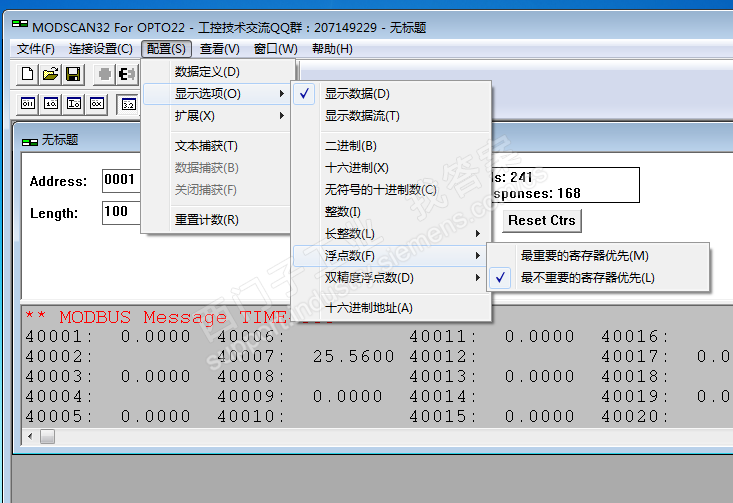
Task: Expand 显示选项(O) submenu
Action: click(217, 94)
